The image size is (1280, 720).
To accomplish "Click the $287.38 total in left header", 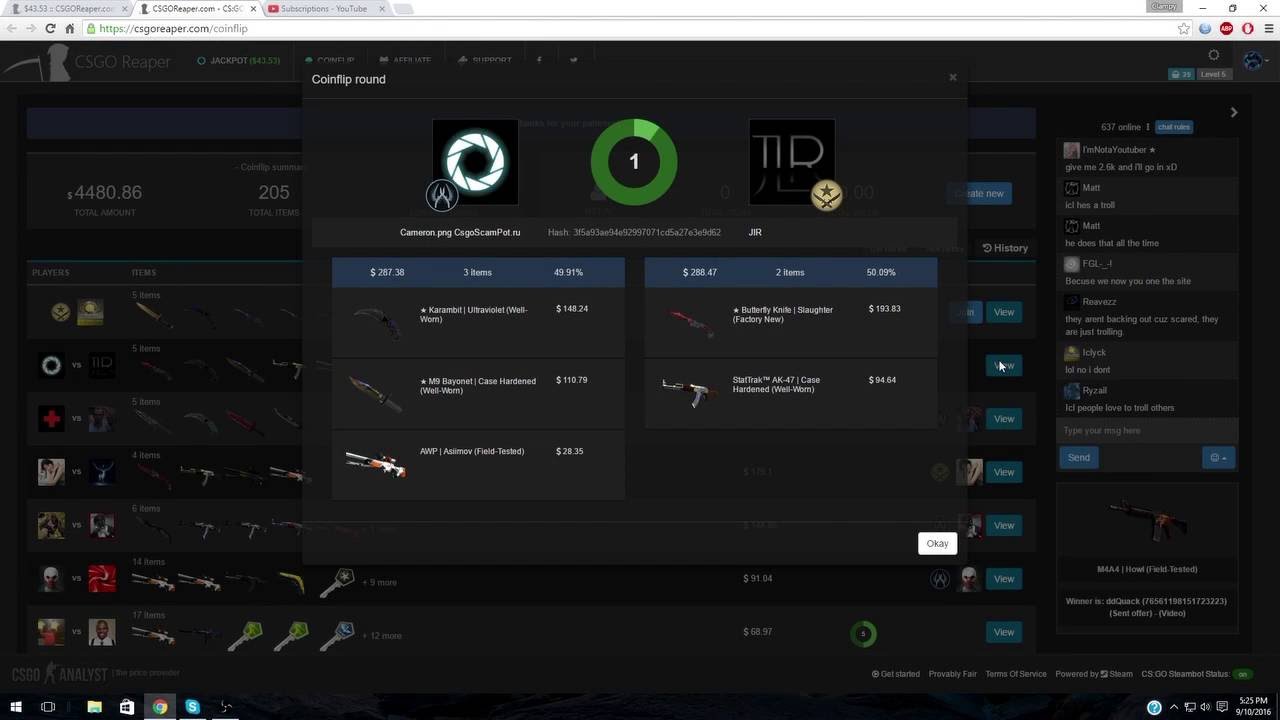I will (x=387, y=272).
